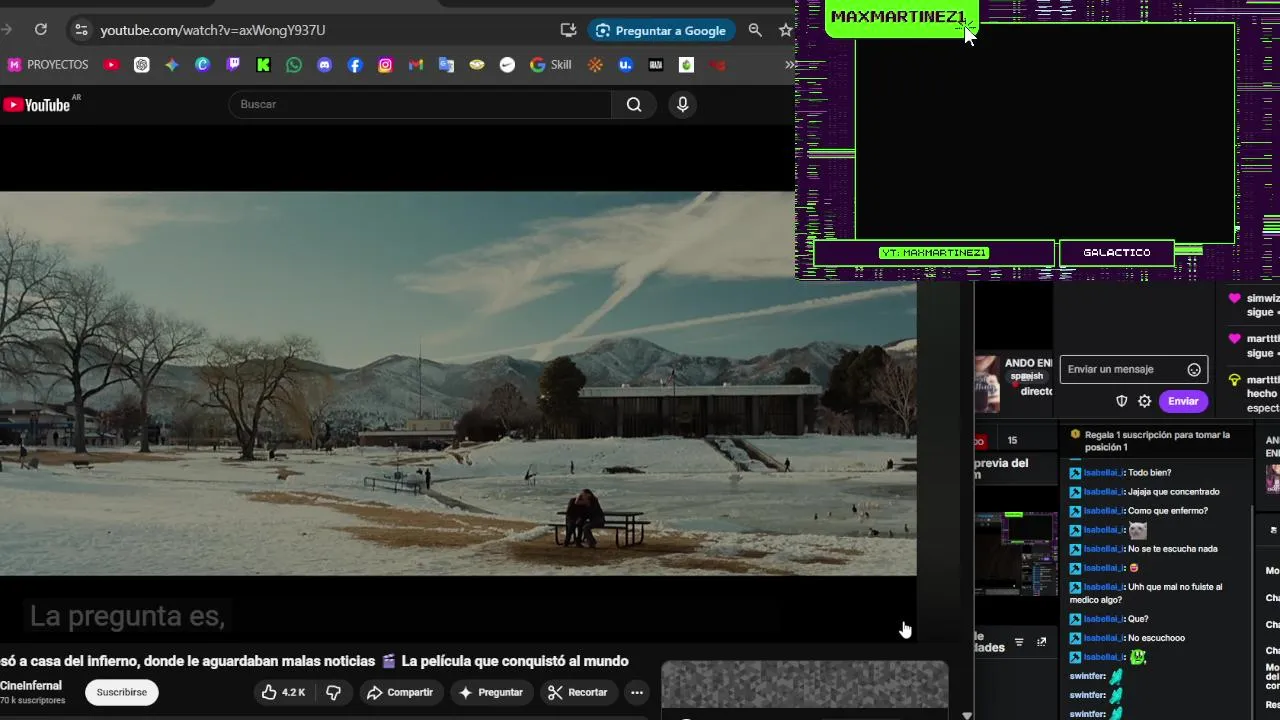Open site information icon in address bar
This screenshot has height=720, width=1280.
(81, 30)
